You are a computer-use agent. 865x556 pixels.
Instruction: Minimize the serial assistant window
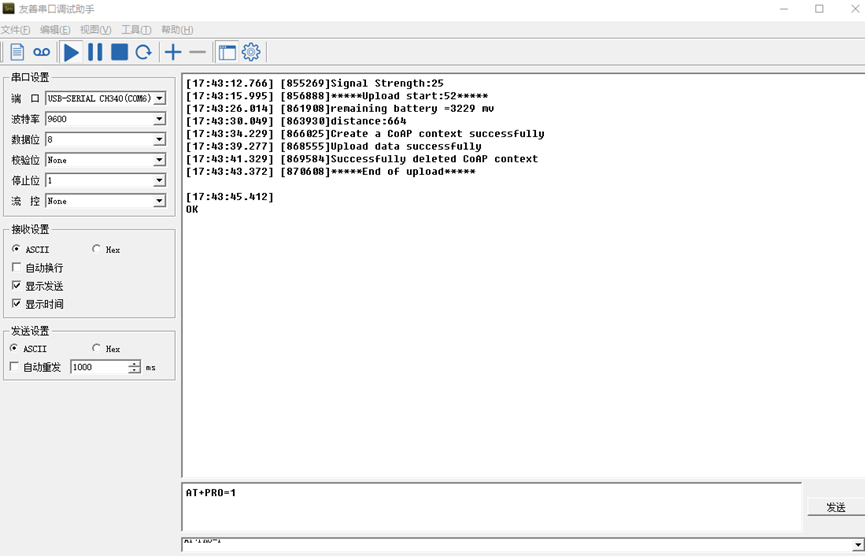(784, 9)
